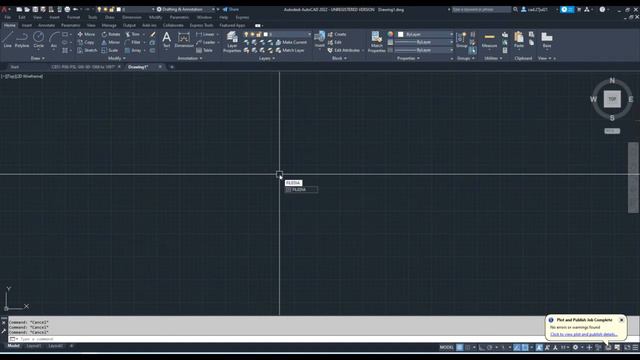Click the Copy tool
Viewport: 640px width, 360px height.
(86, 42)
